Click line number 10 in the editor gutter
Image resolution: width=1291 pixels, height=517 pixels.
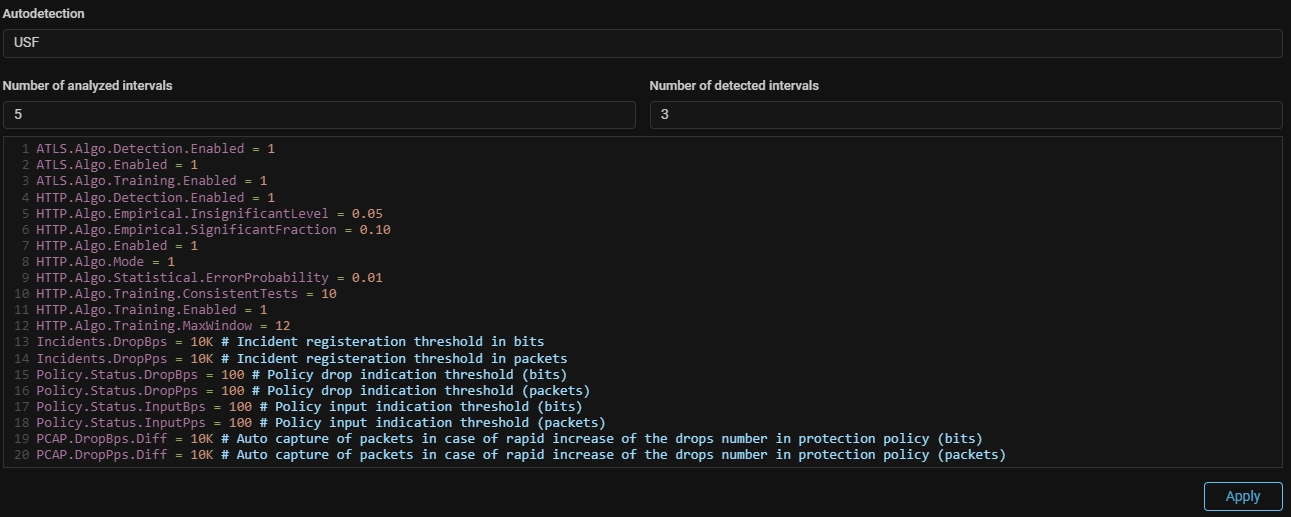pos(22,294)
